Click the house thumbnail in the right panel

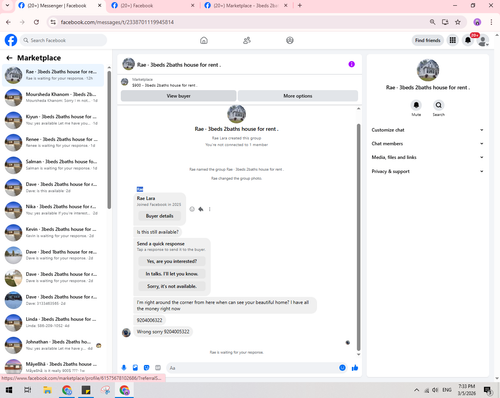pyautogui.click(x=428, y=70)
